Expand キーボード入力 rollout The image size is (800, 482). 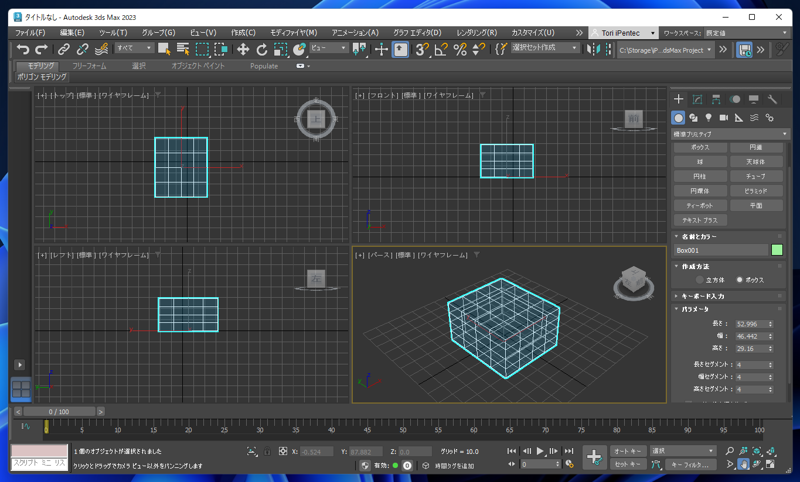729,296
